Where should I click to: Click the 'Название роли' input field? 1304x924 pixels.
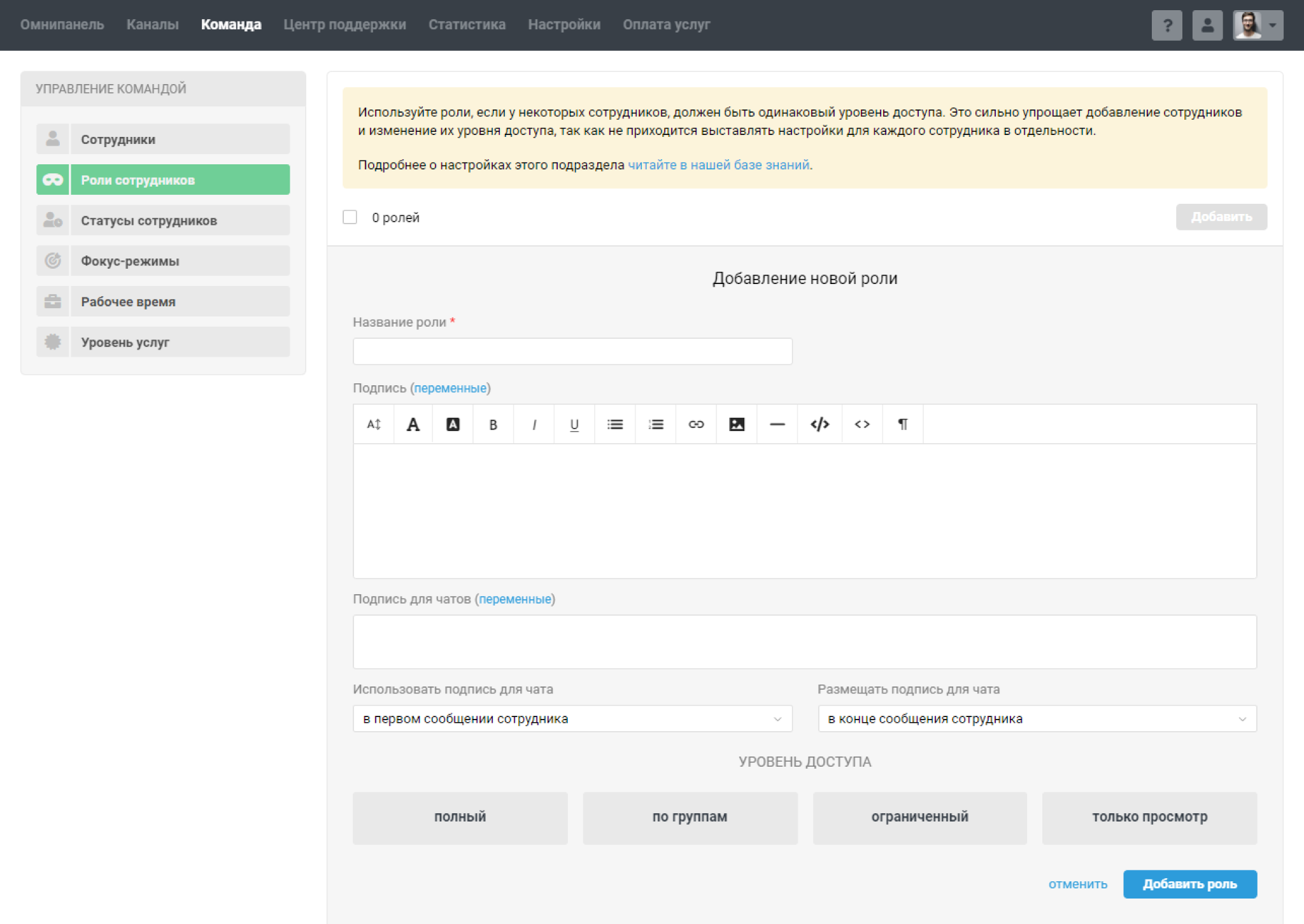[572, 352]
